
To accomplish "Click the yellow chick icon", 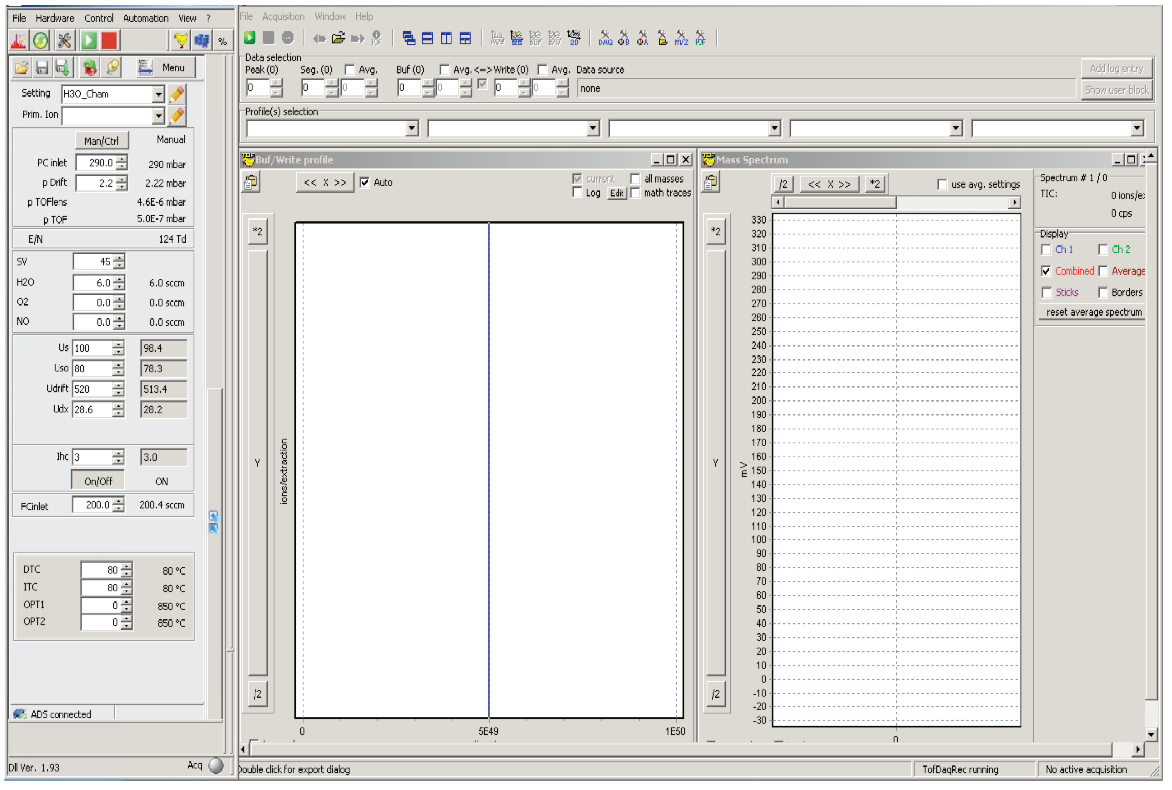I will pos(181,41).
